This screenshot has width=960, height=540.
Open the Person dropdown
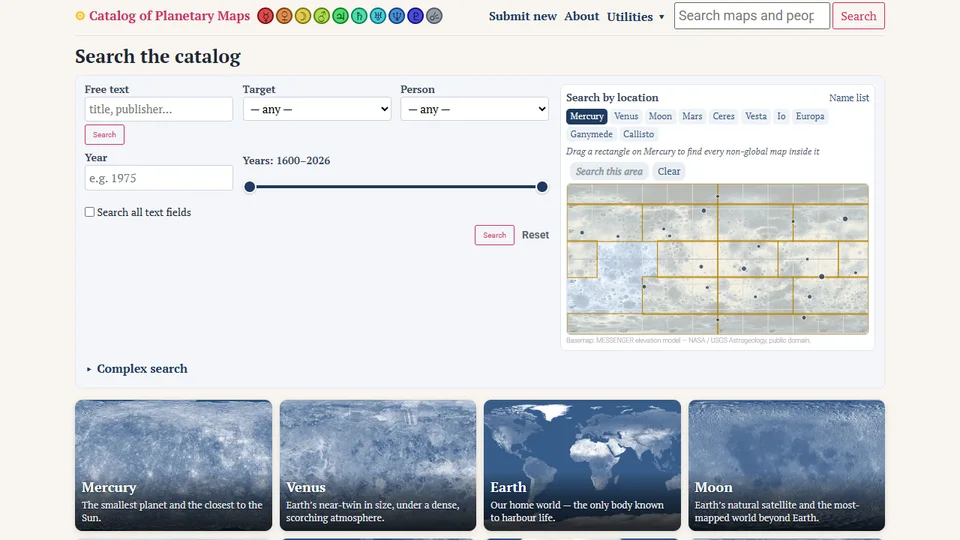[x=474, y=109]
